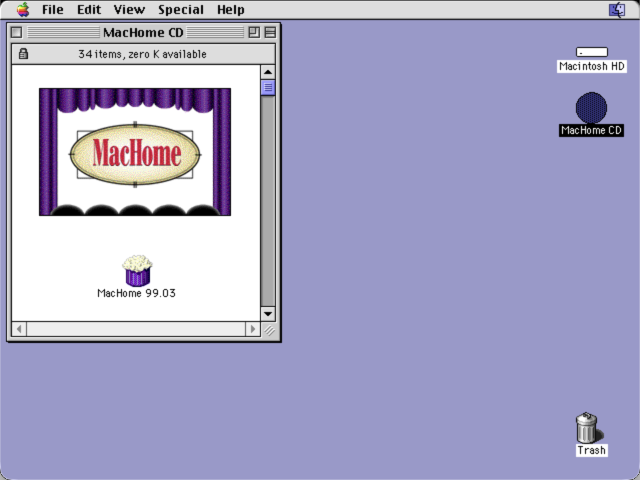Open the File menu

click(53, 9)
